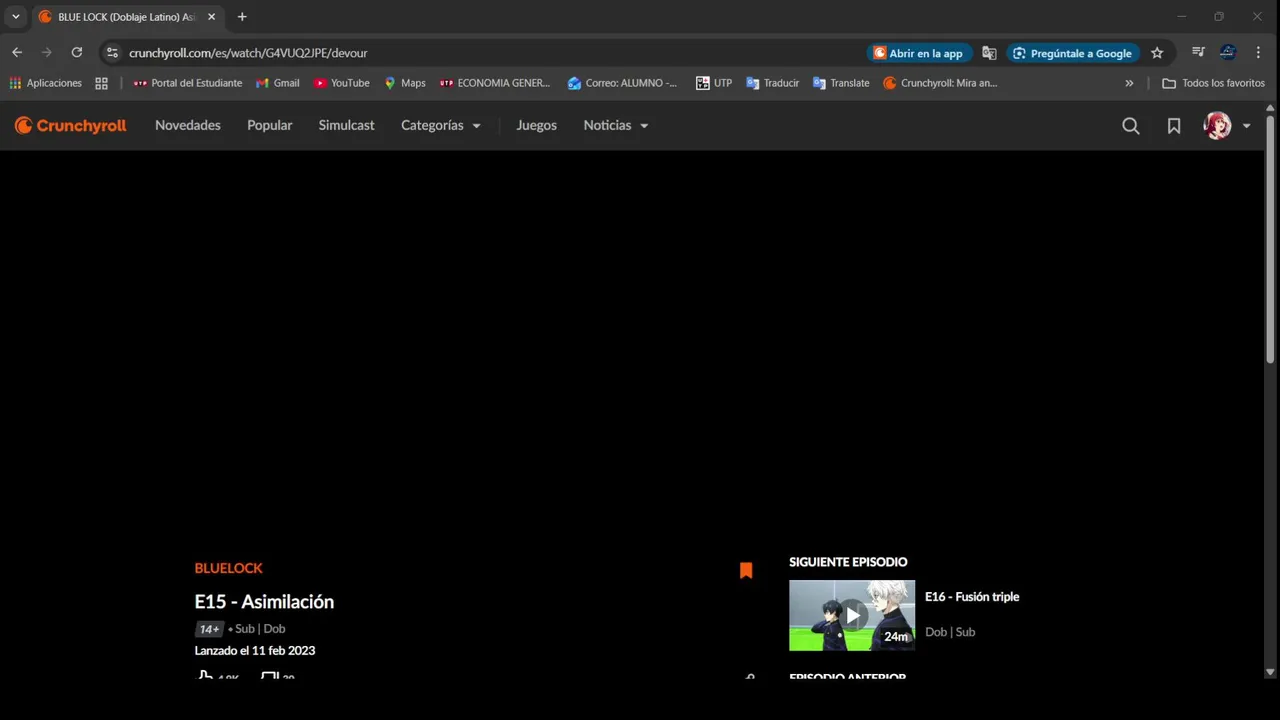
Task: Open the tab search dropdown arrow
Action: [16, 17]
